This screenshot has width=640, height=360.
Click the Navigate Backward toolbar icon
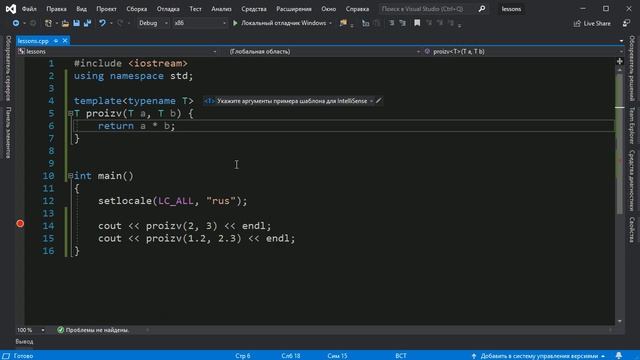[x=16, y=23]
